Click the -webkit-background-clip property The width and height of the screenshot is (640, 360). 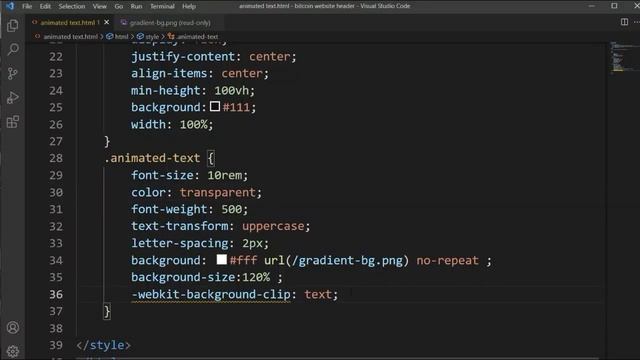coord(211,294)
